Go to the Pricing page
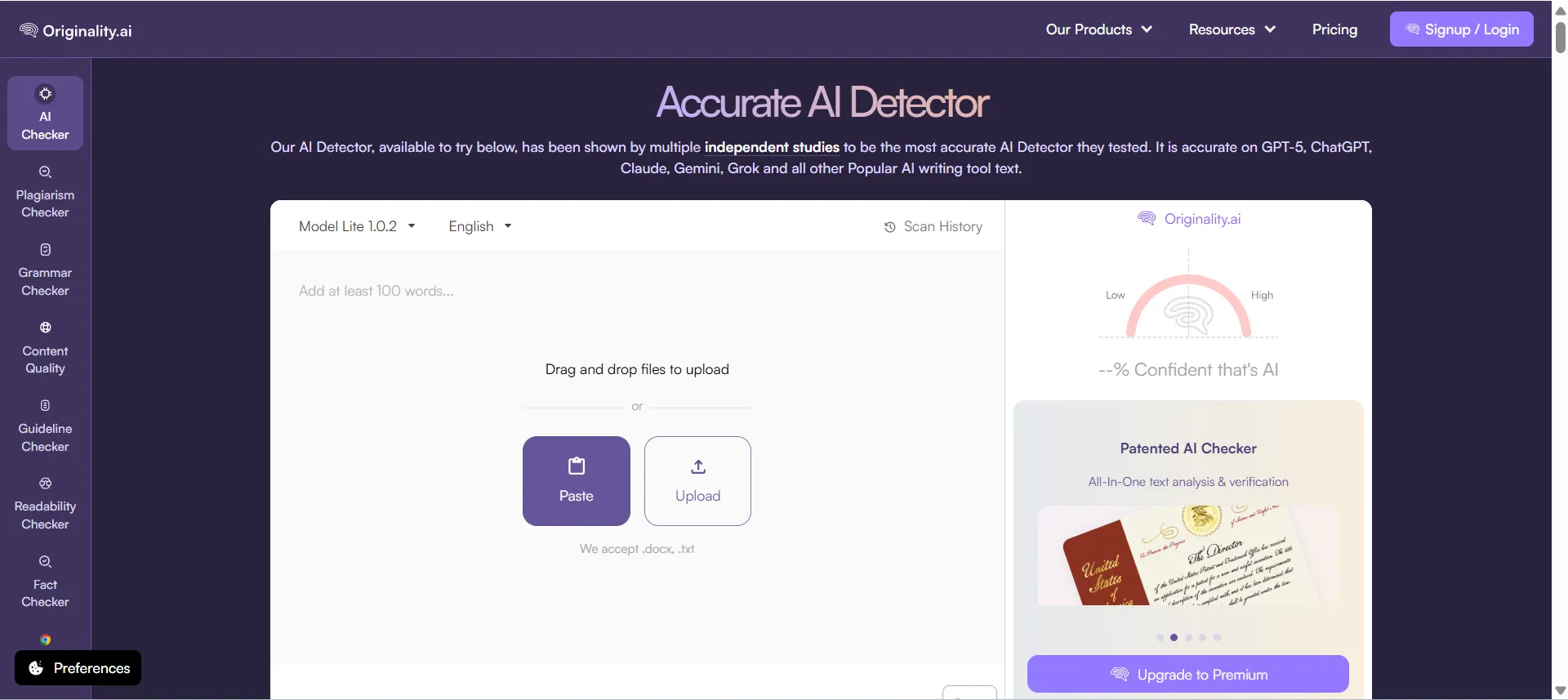 click(x=1334, y=29)
